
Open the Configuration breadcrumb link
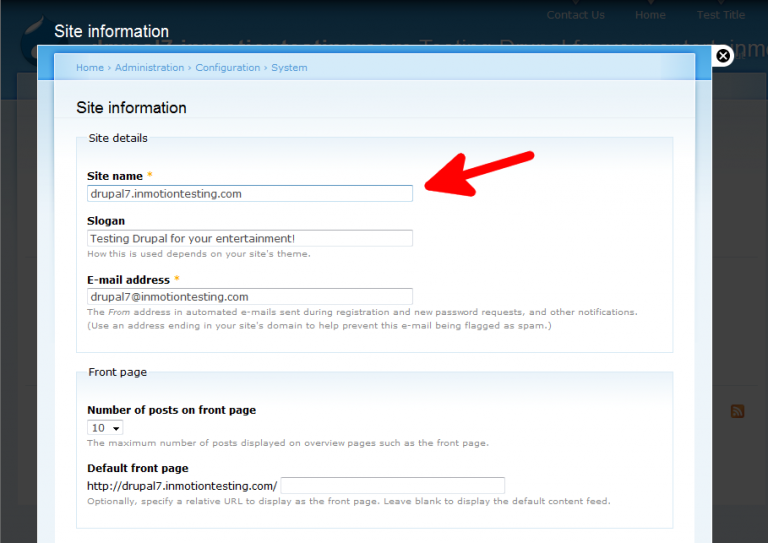point(228,68)
